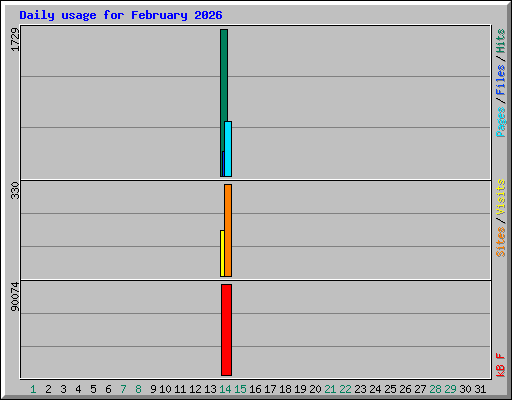Click day label 4 on the x-axis

pyautogui.click(x=78, y=389)
